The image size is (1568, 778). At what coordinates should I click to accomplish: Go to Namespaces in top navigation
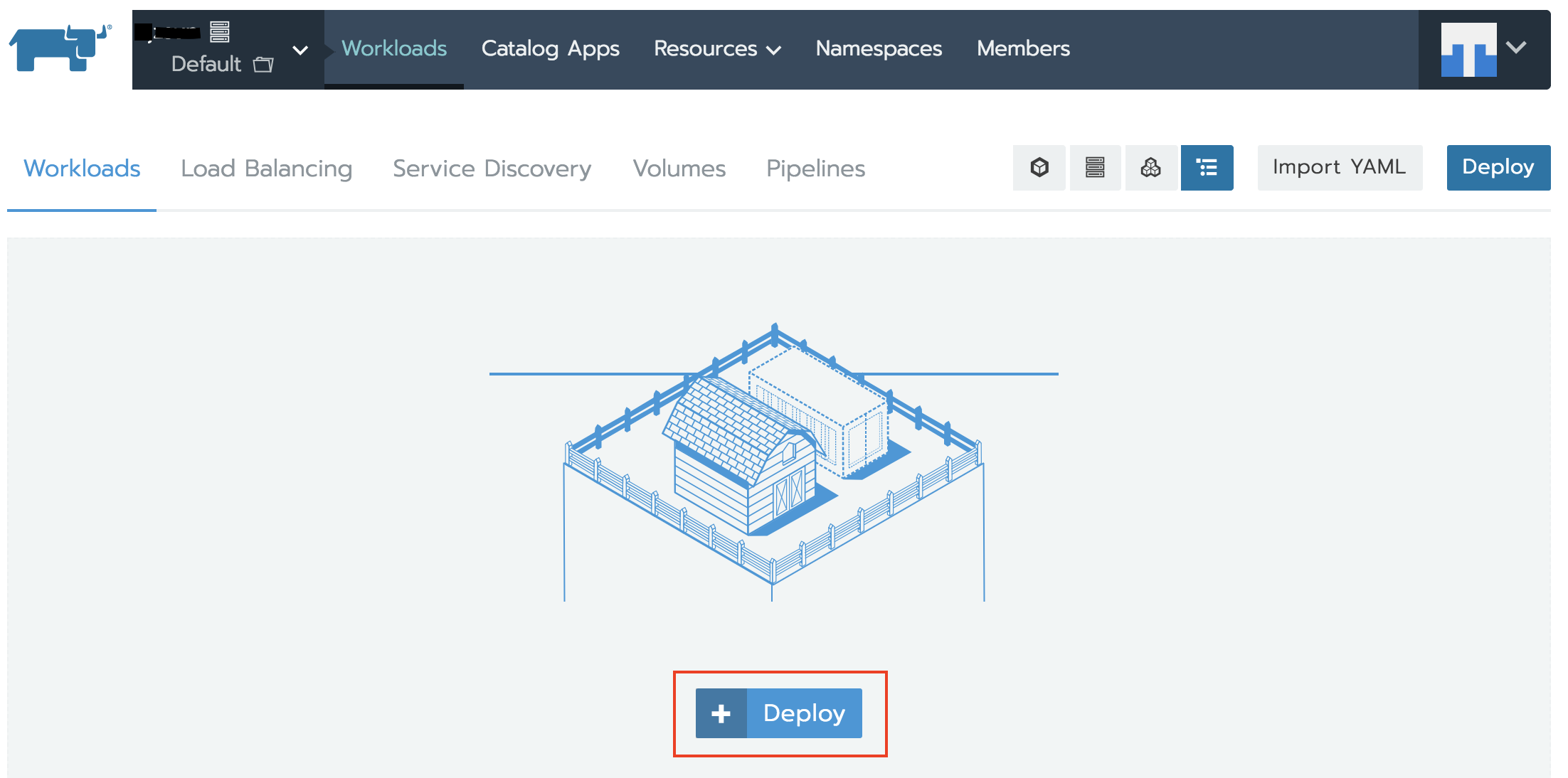click(879, 48)
